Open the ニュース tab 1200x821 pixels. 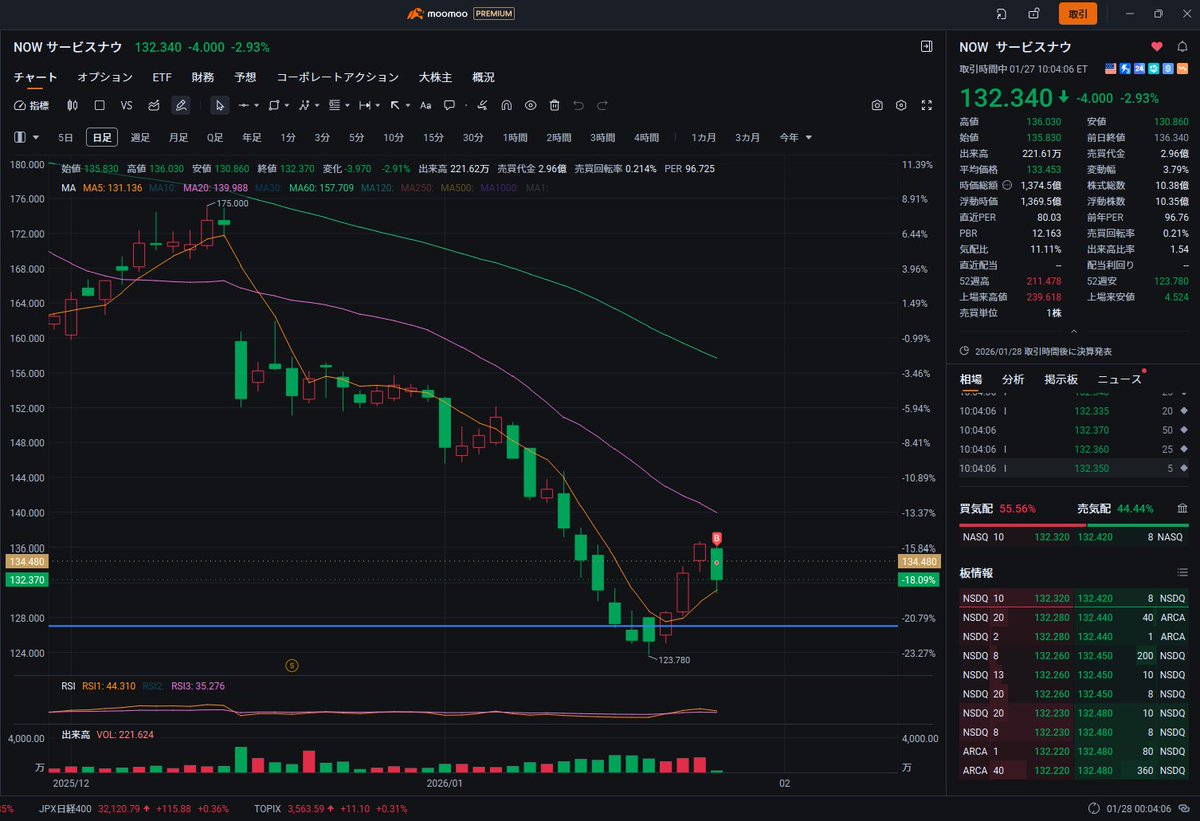click(x=1119, y=379)
